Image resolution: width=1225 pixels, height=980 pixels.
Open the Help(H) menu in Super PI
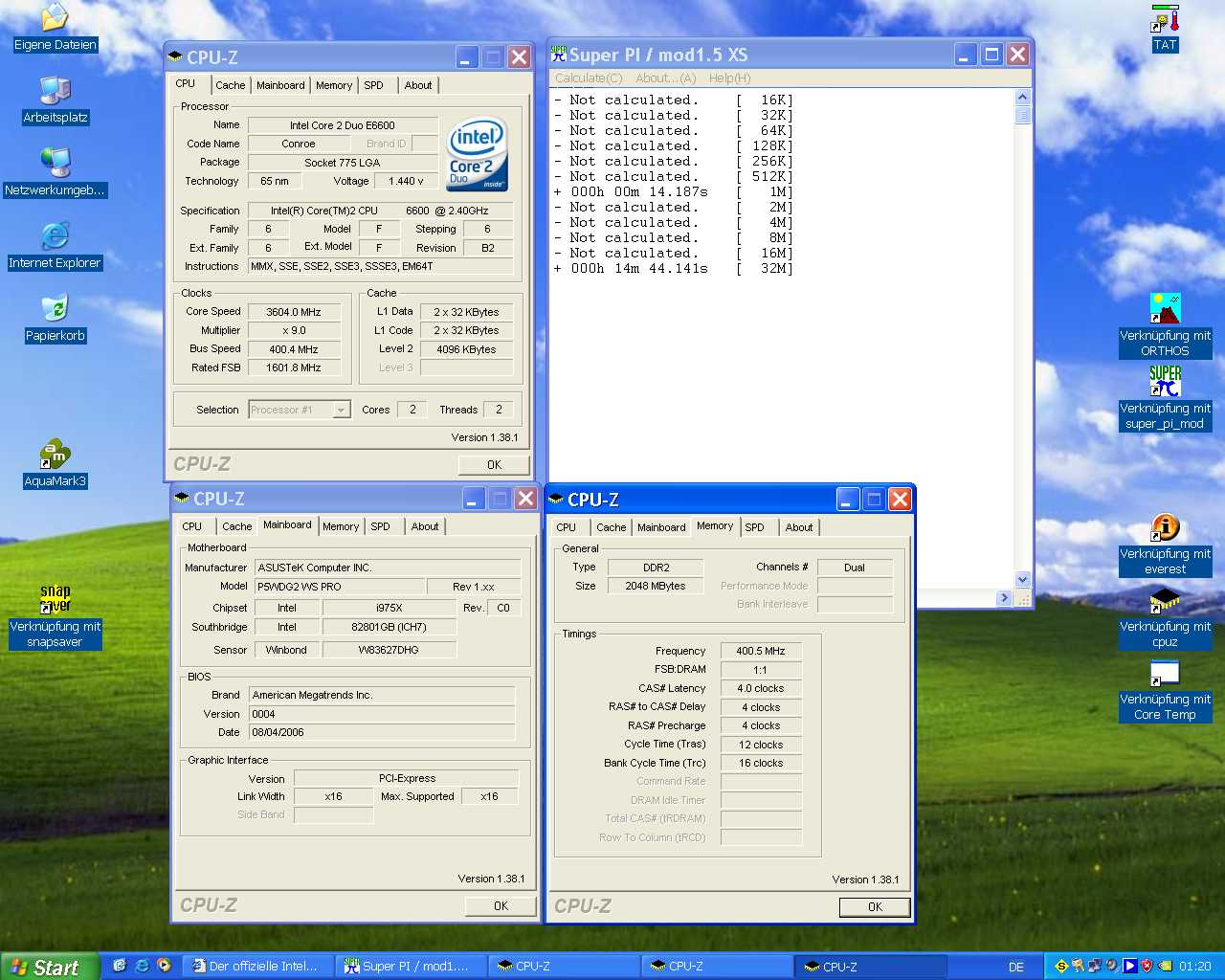click(x=730, y=78)
